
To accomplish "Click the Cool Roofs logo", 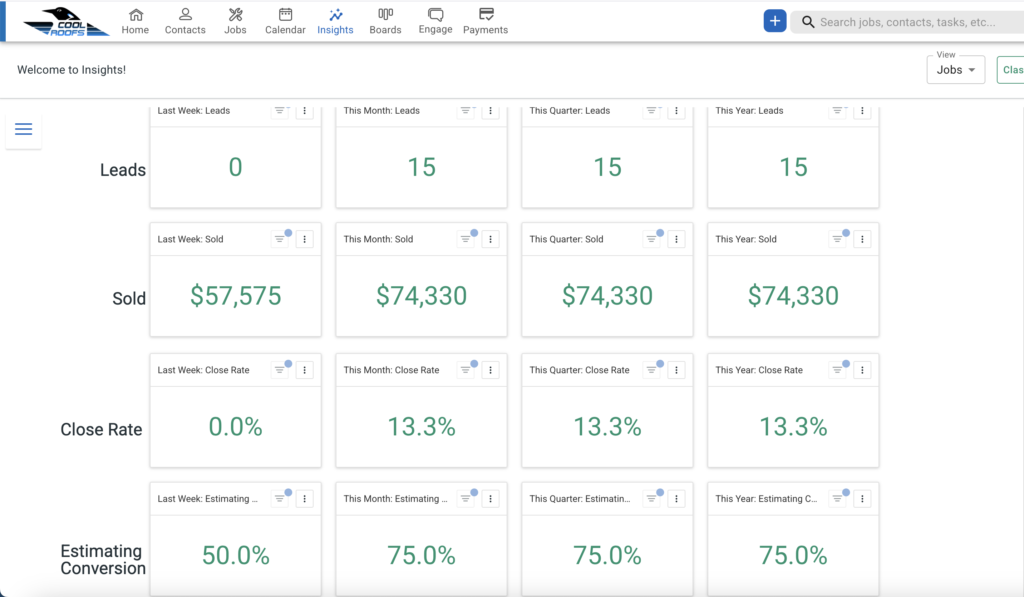I will tap(66, 22).
